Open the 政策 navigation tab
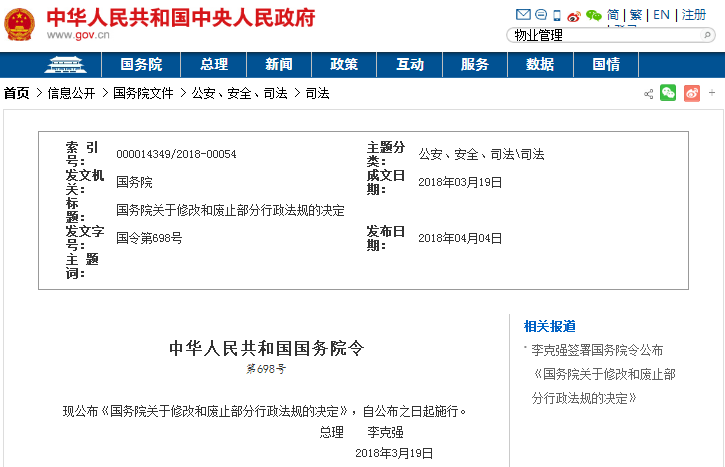Viewport: 725px width, 467px height. pyautogui.click(x=343, y=64)
